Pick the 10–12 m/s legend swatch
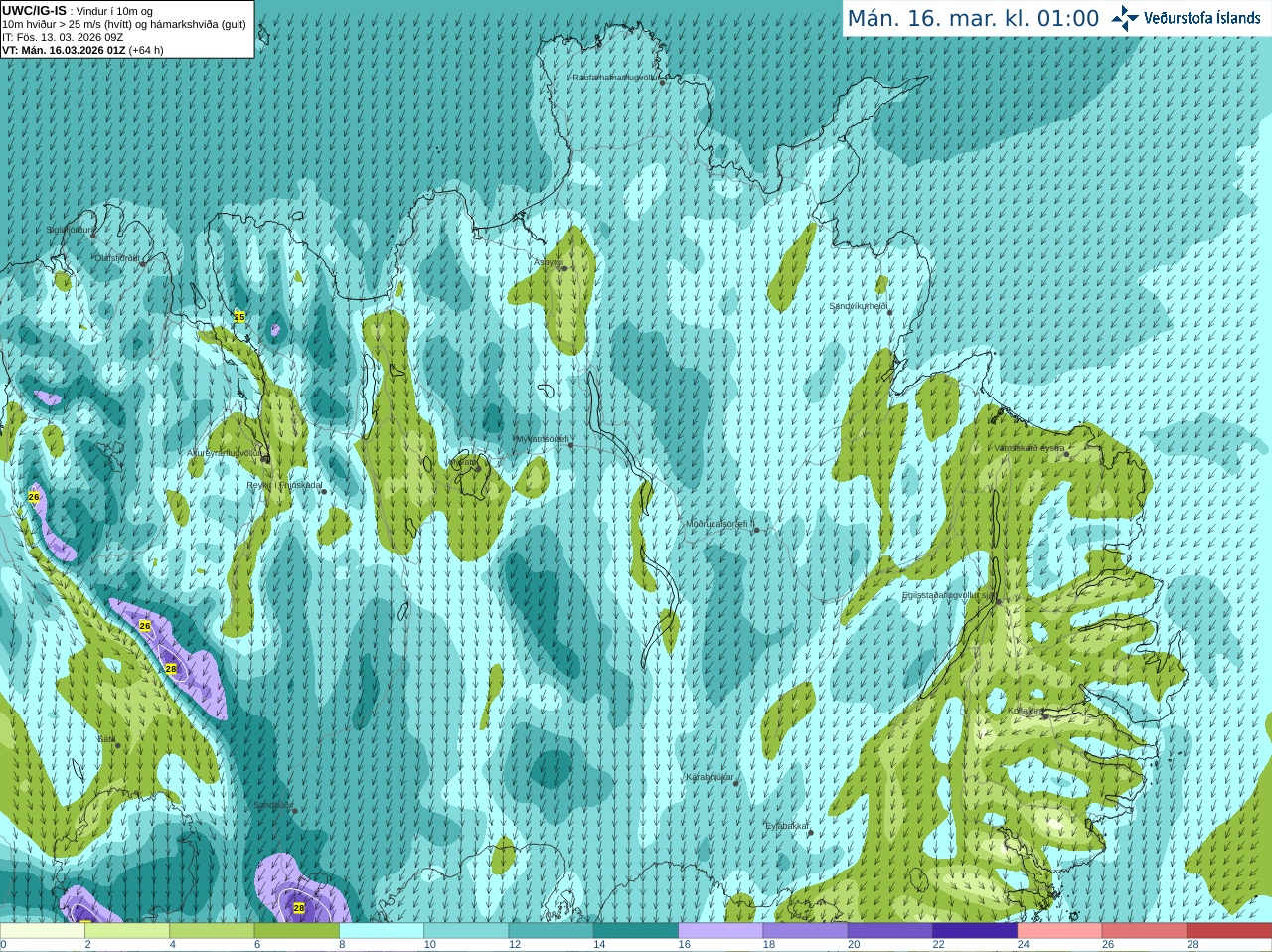This screenshot has width=1272, height=952. pos(466,931)
